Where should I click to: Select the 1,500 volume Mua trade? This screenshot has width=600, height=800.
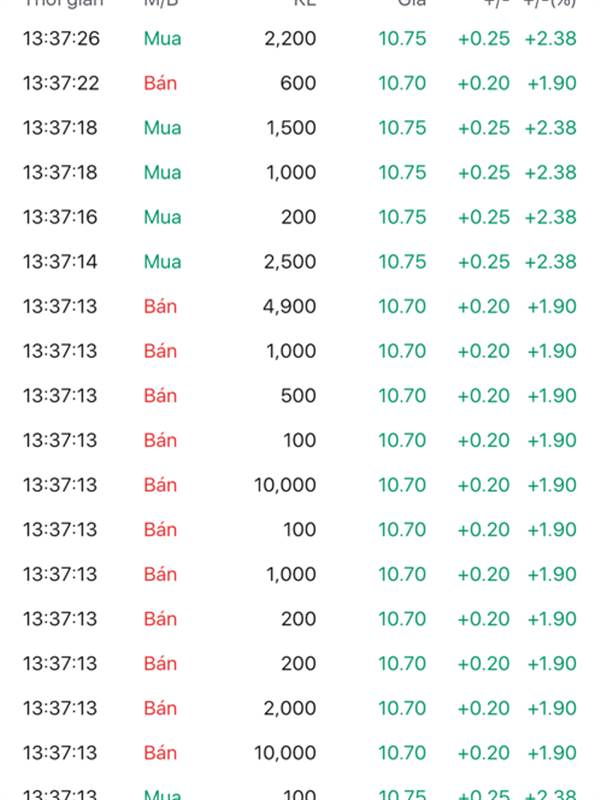point(300,128)
